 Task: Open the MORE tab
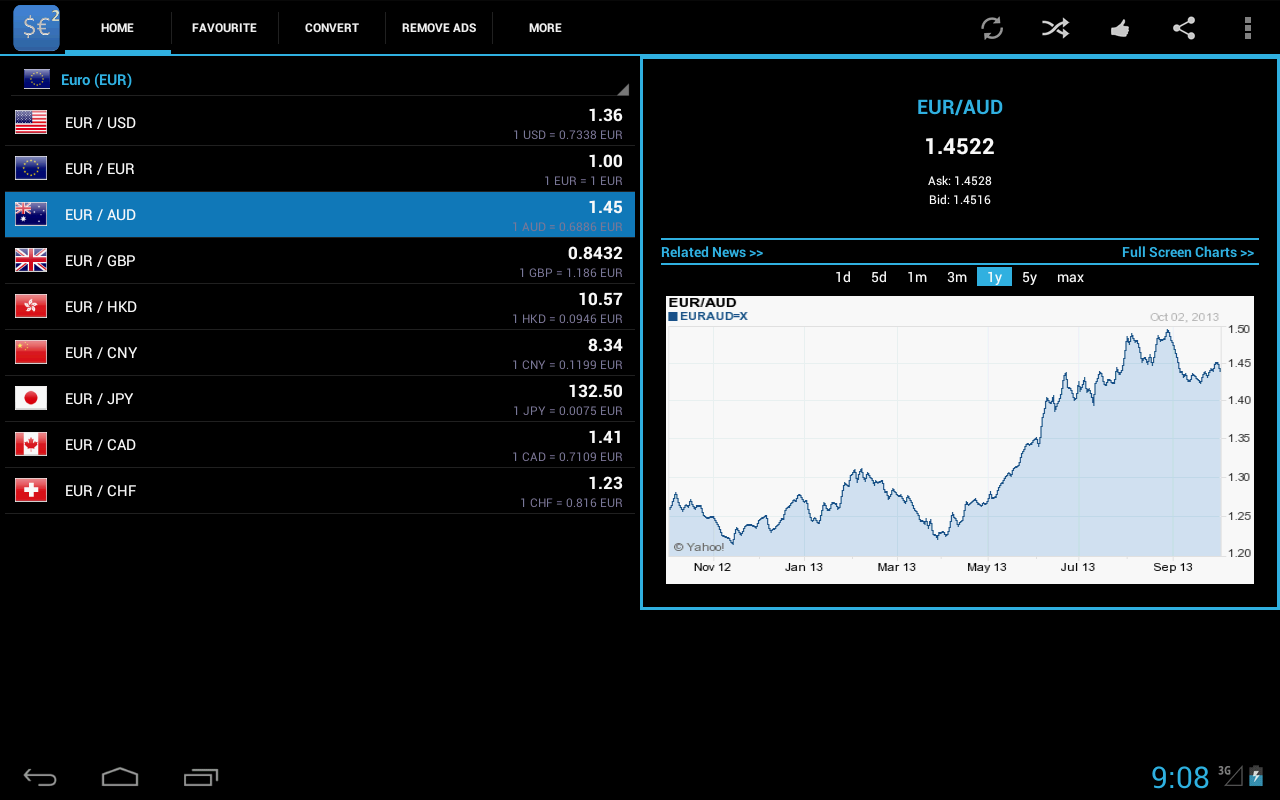[545, 28]
